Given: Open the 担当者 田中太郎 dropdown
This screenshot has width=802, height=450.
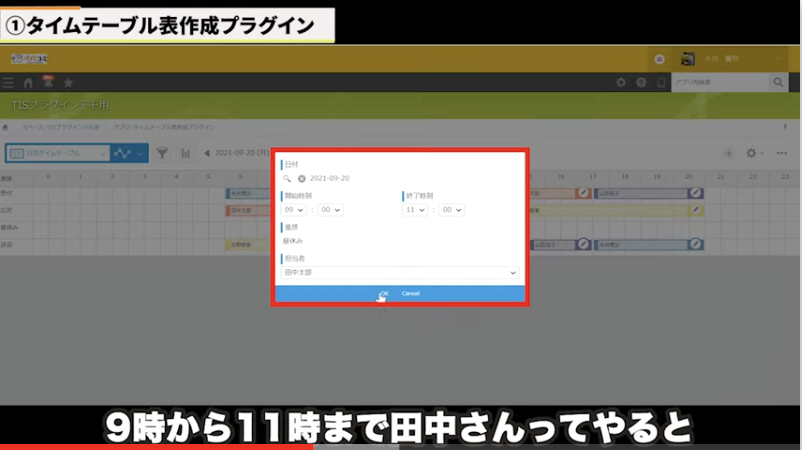Looking at the screenshot, I should (400, 272).
